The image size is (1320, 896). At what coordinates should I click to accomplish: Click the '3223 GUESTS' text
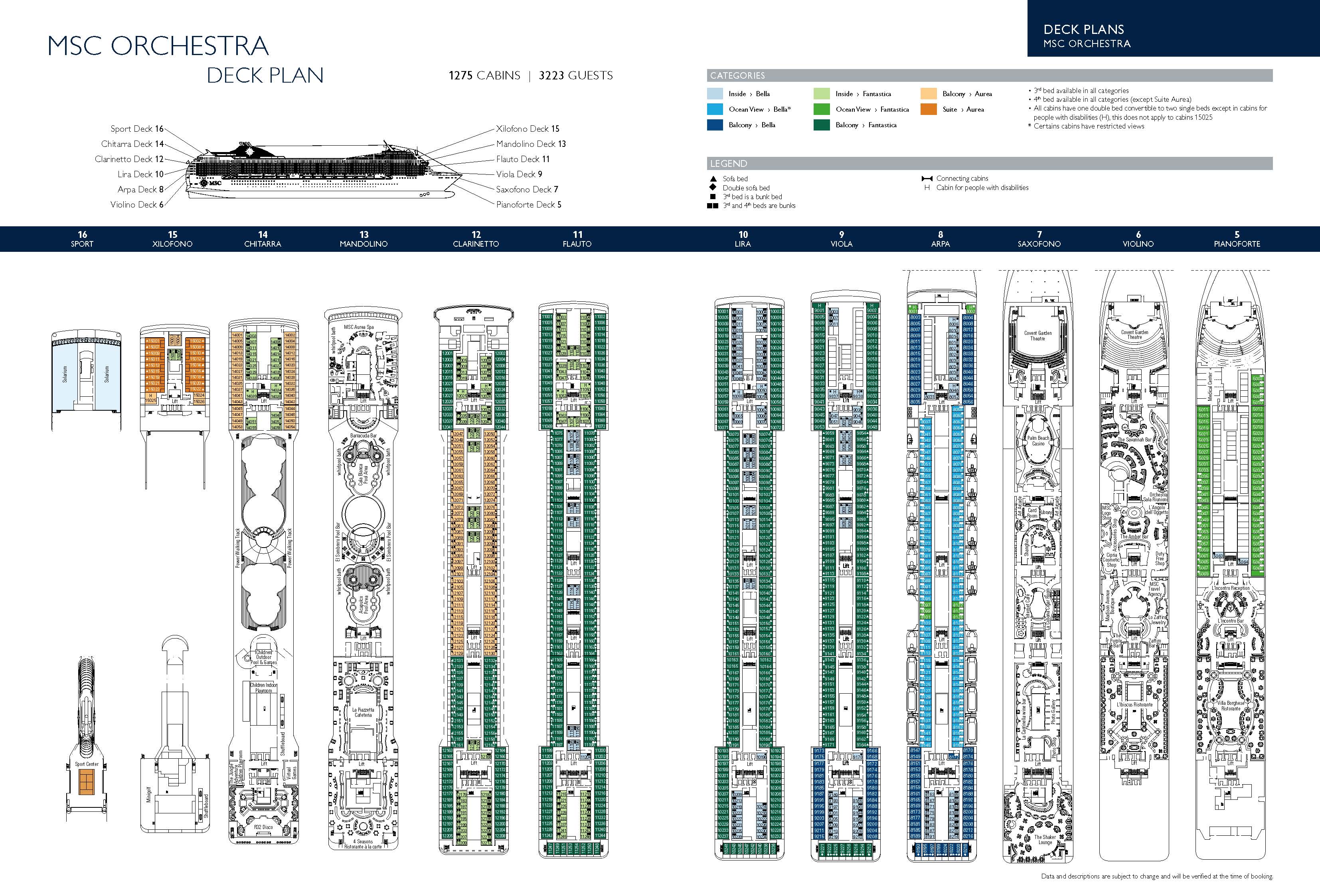coord(575,75)
